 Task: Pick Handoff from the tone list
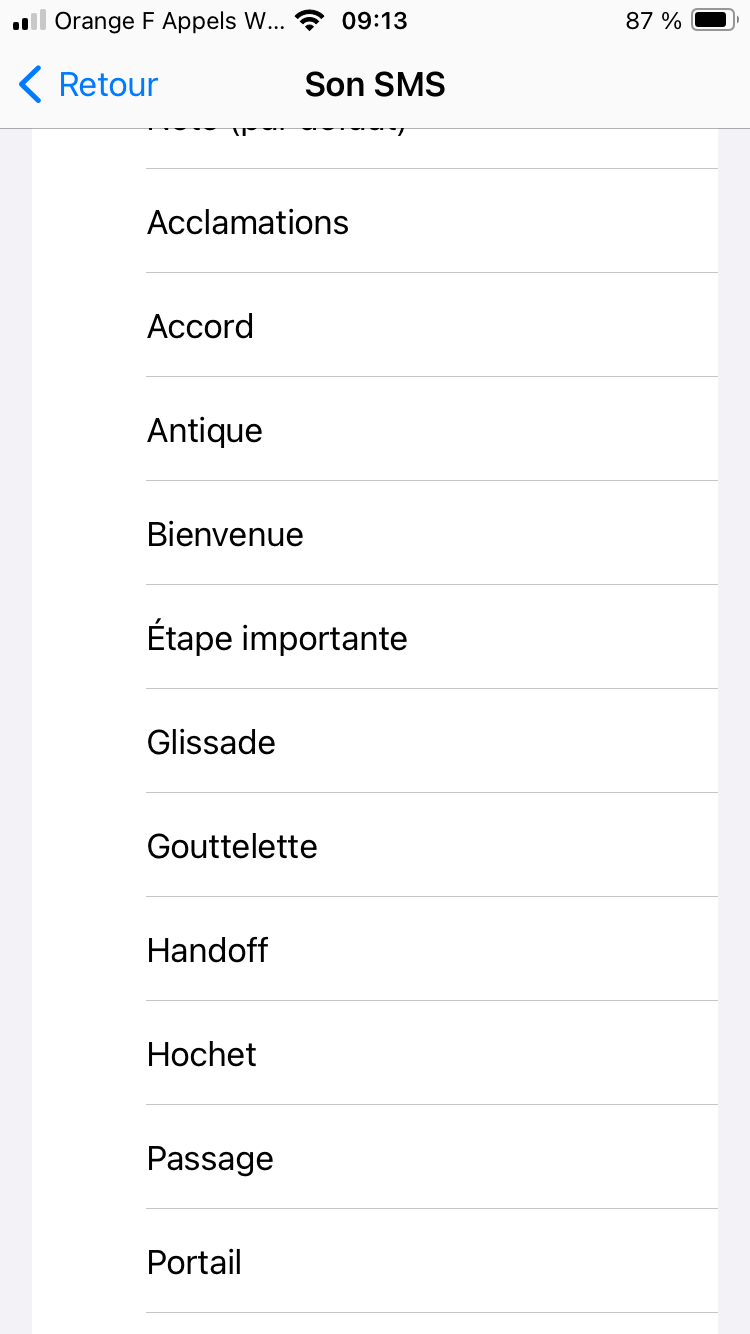[207, 950]
